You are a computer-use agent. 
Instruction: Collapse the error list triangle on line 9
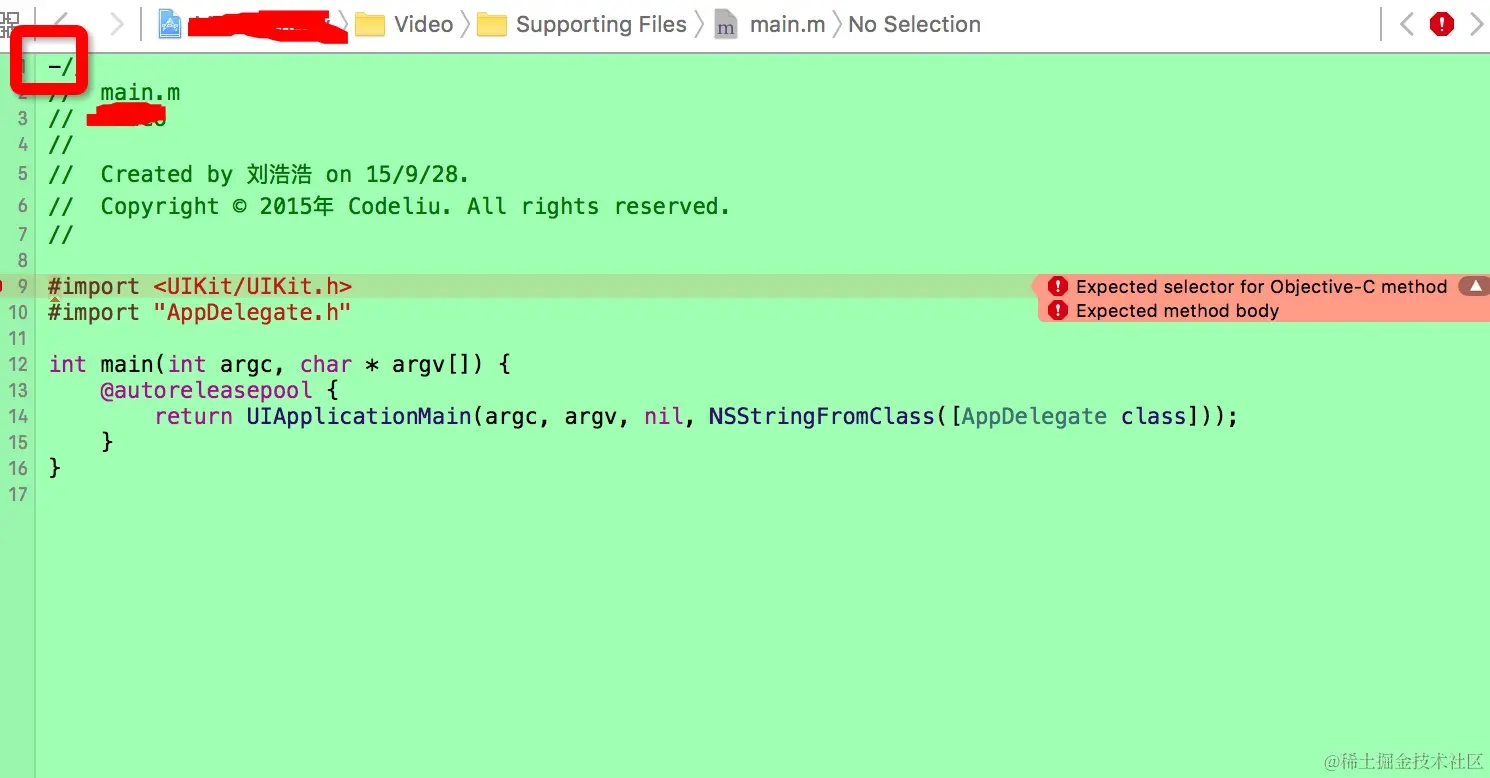pos(1474,287)
